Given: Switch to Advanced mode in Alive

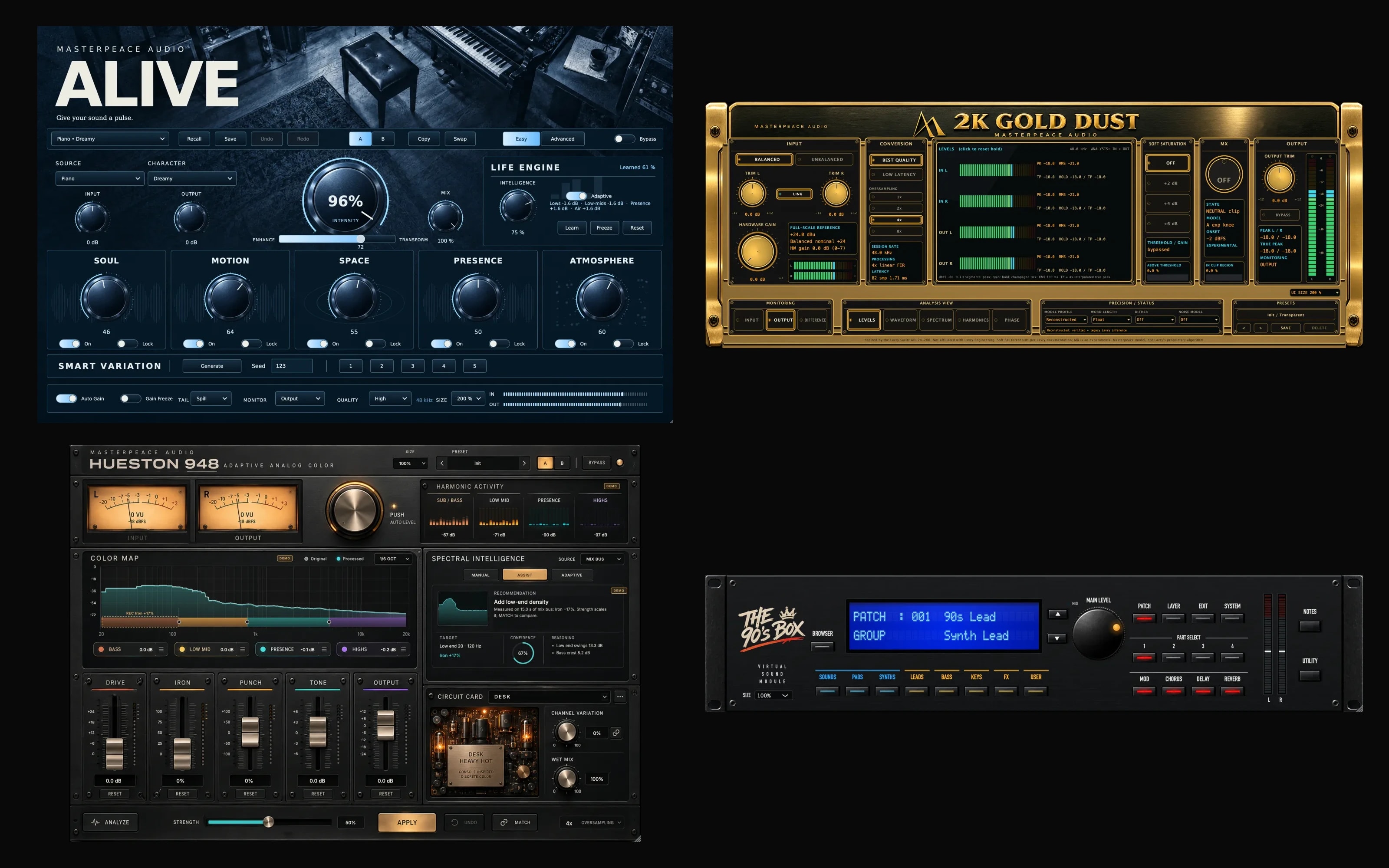Looking at the screenshot, I should click(x=563, y=139).
